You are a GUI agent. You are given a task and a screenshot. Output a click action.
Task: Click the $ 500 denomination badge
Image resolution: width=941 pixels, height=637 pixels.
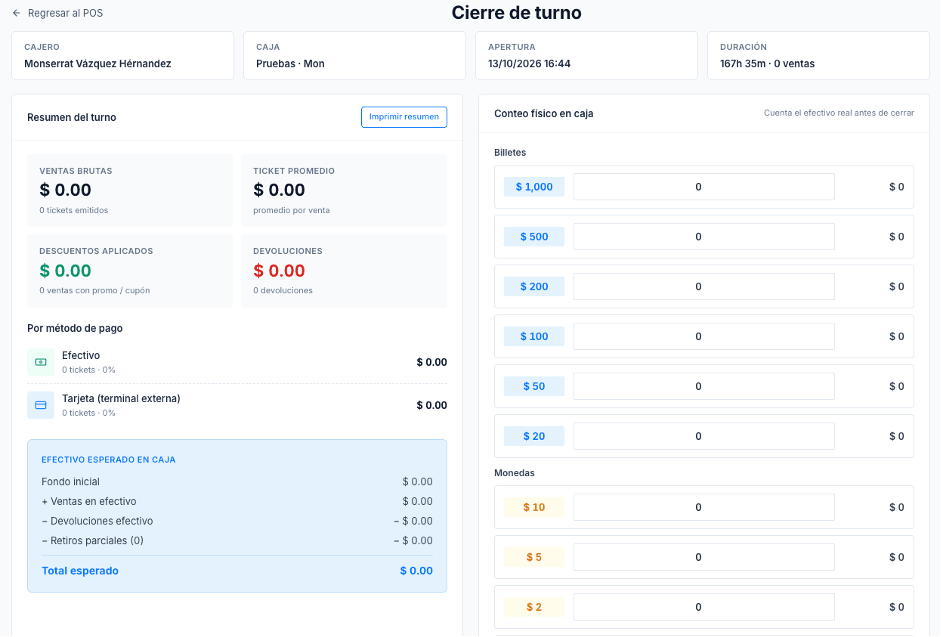534,237
